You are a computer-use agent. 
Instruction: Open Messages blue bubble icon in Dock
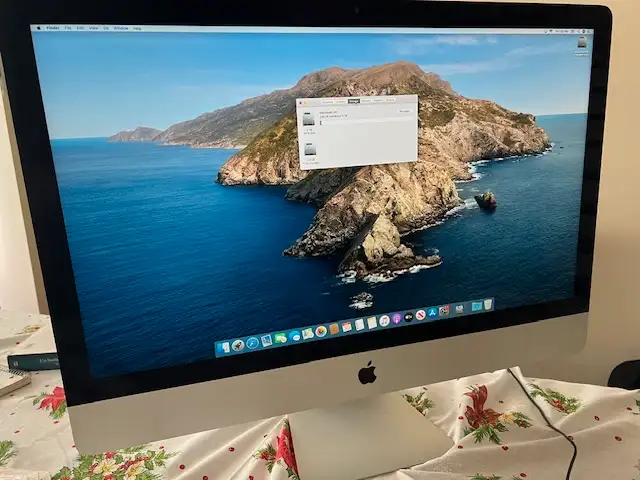[295, 336]
